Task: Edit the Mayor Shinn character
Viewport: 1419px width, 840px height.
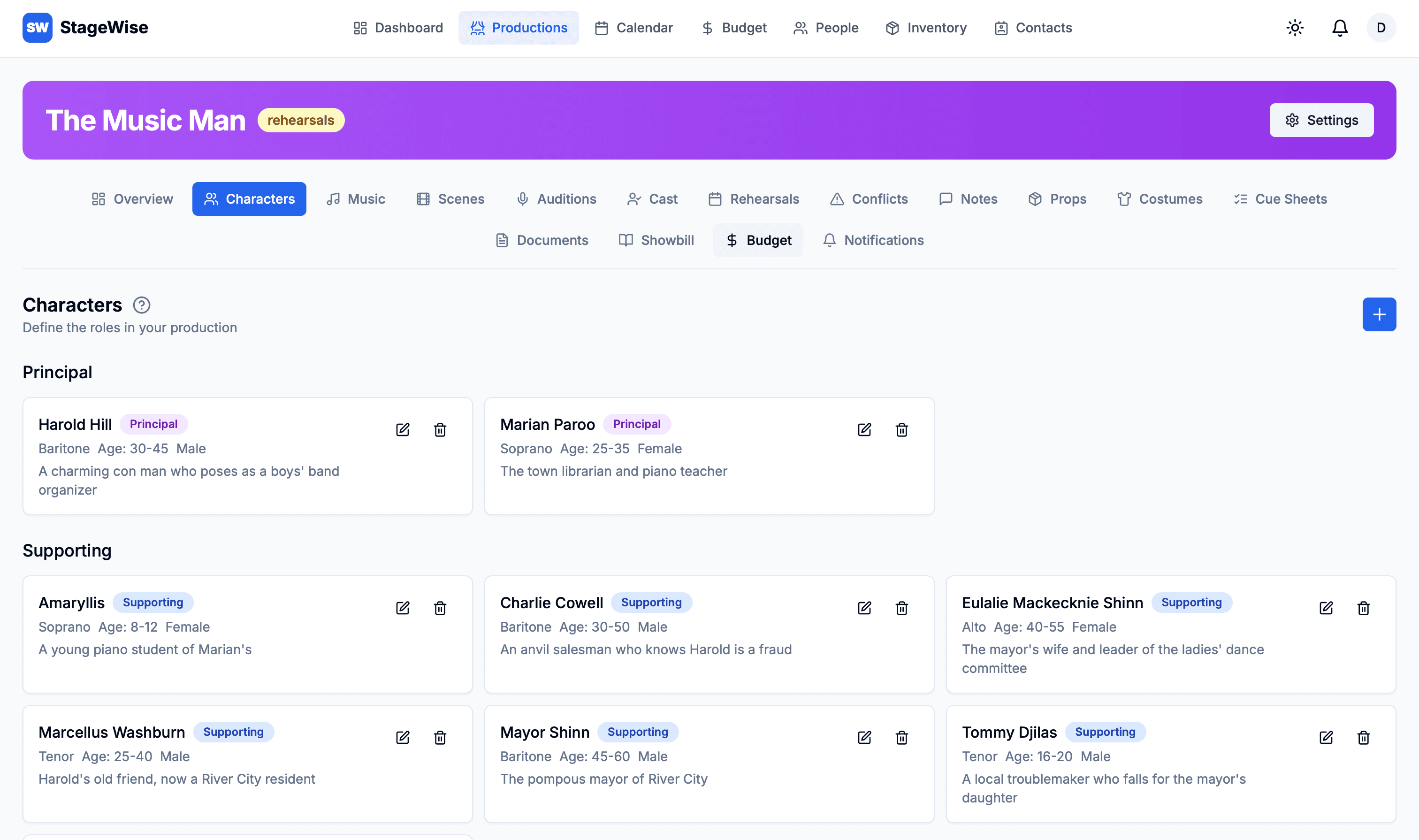Action: (x=864, y=738)
